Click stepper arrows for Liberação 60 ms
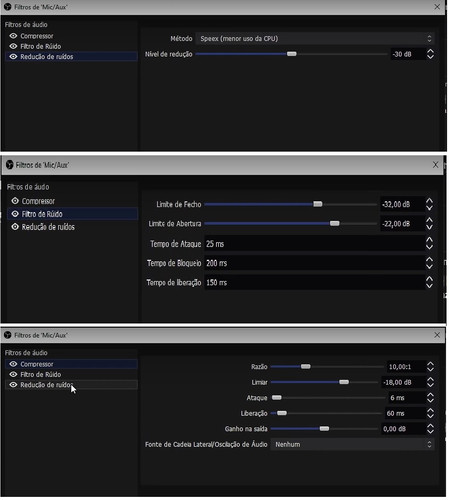This screenshot has height=500, width=449. (x=430, y=413)
